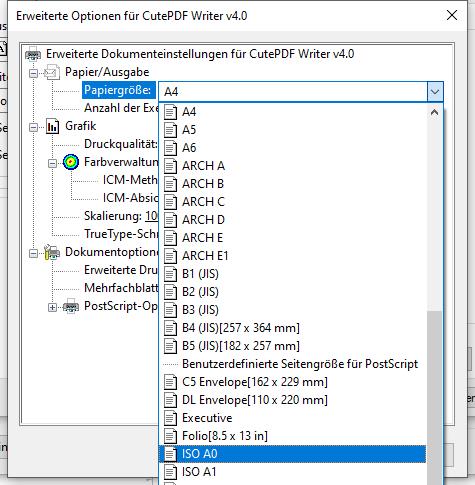Image resolution: width=475 pixels, height=485 pixels.
Task: Click the scrollbar up arrow in paper list
Action: pos(434,112)
